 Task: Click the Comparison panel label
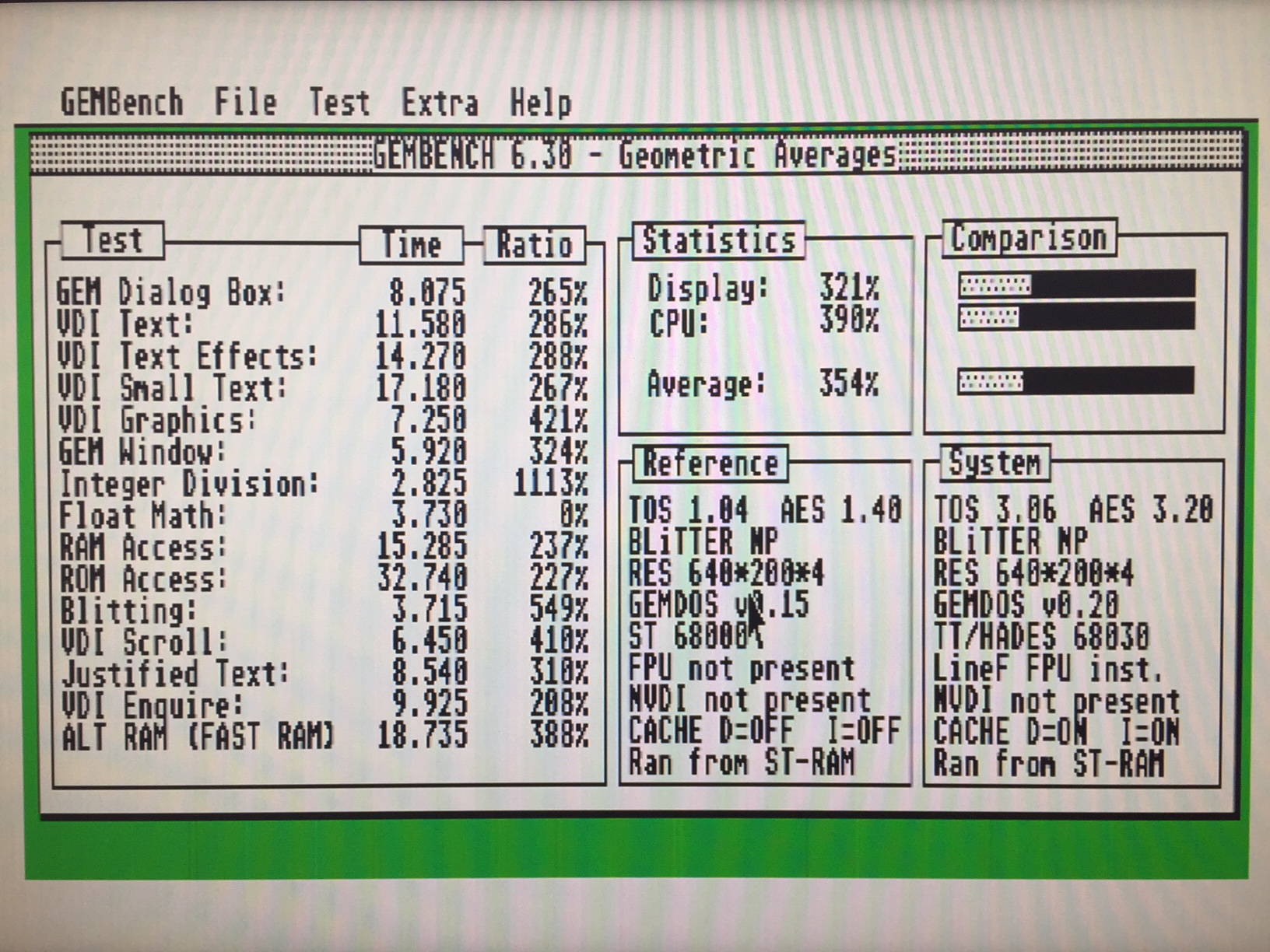[1029, 238]
